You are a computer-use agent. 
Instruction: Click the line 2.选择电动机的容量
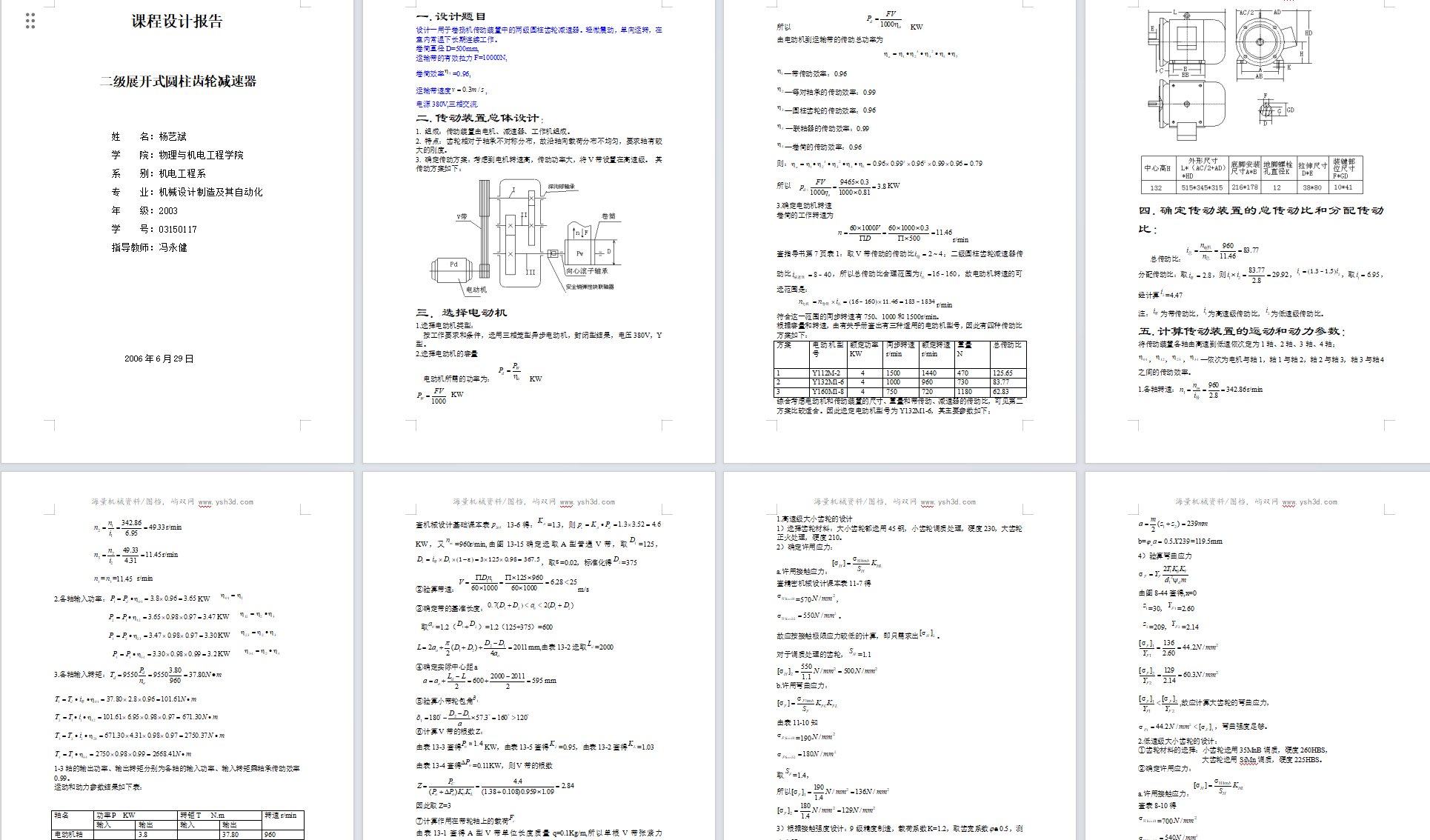447,354
